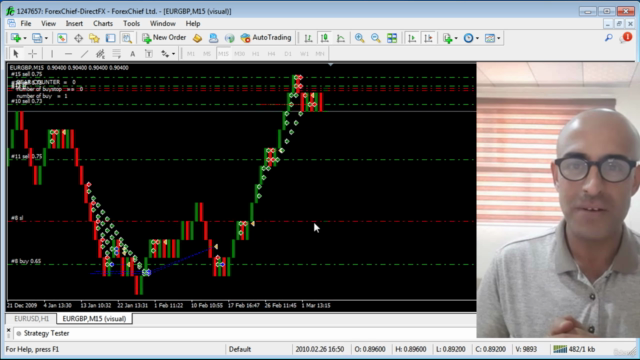Select the H4 timeframe

(271, 53)
